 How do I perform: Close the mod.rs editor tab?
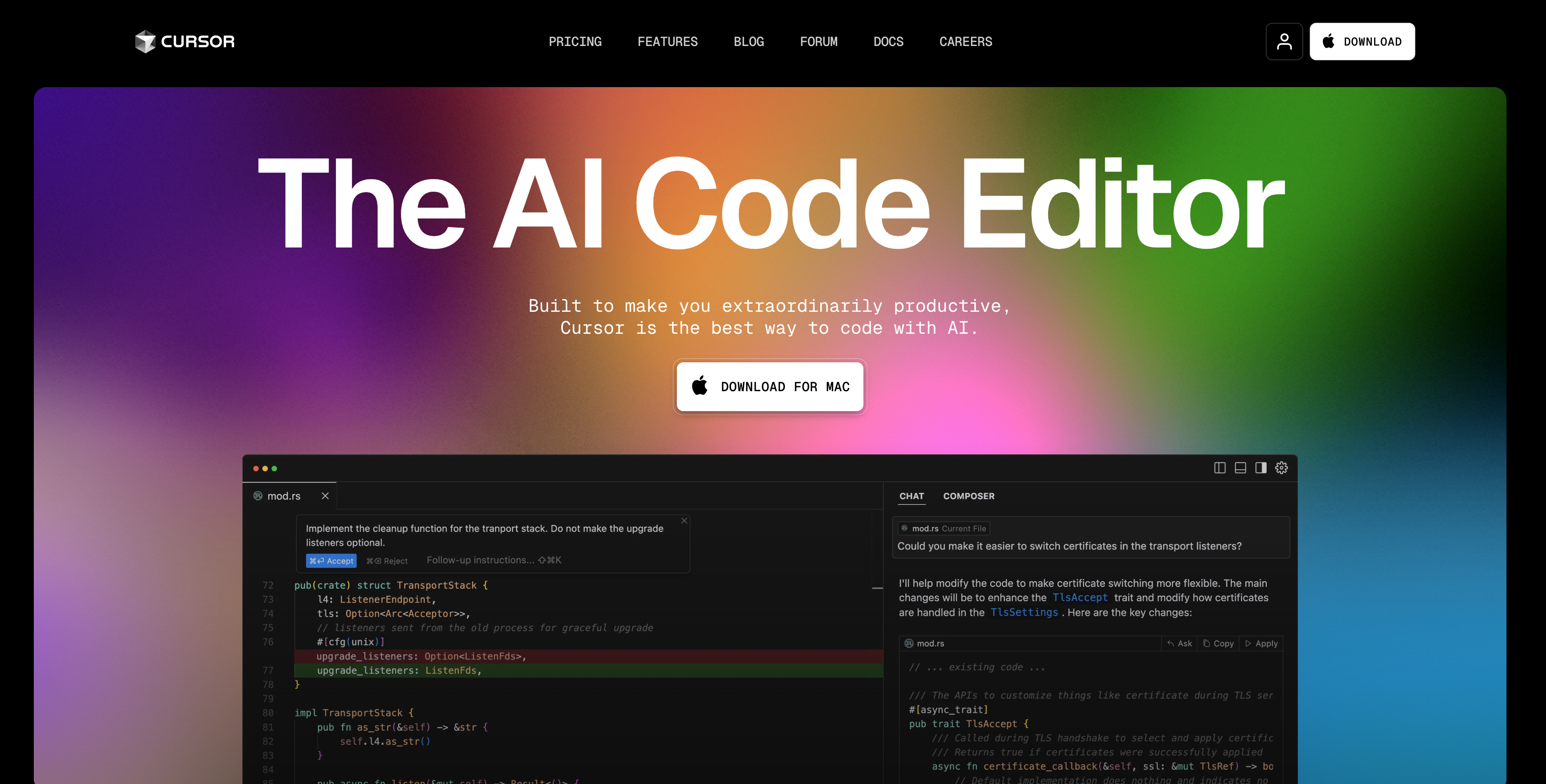pos(325,496)
